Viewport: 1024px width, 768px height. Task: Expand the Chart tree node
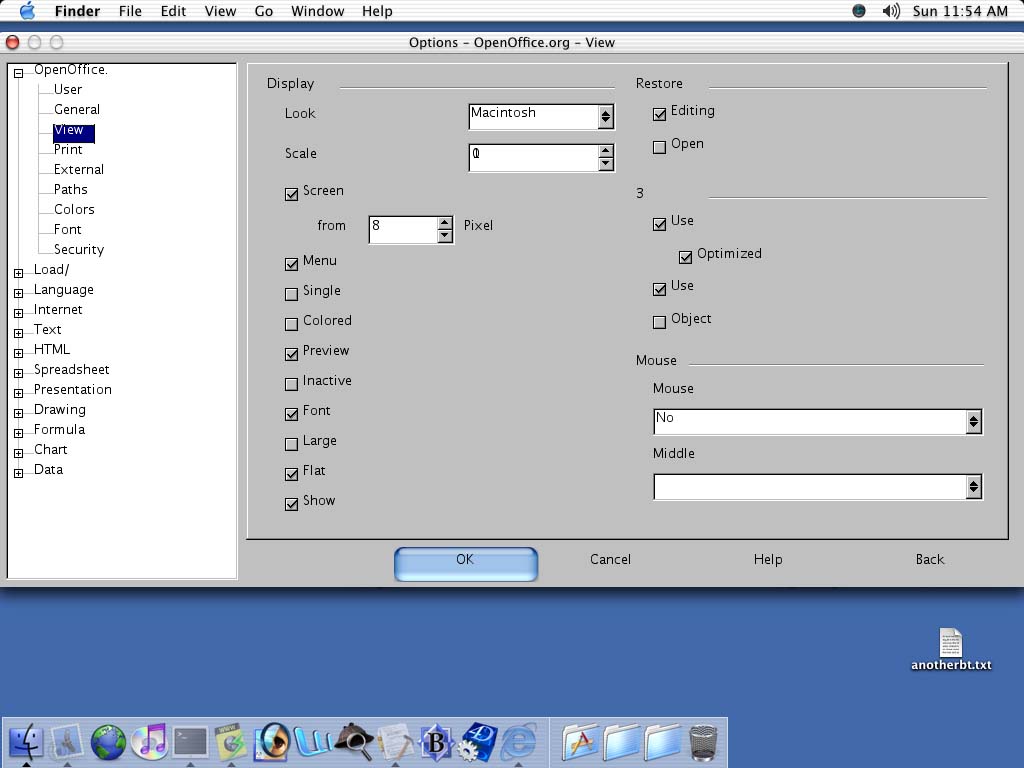coord(18,453)
